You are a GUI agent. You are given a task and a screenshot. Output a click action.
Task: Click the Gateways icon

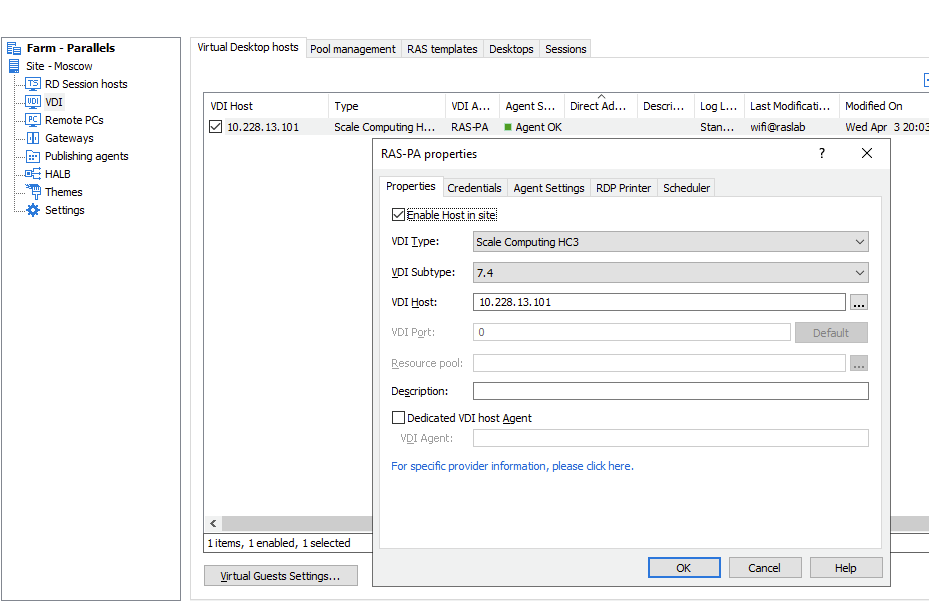33,138
